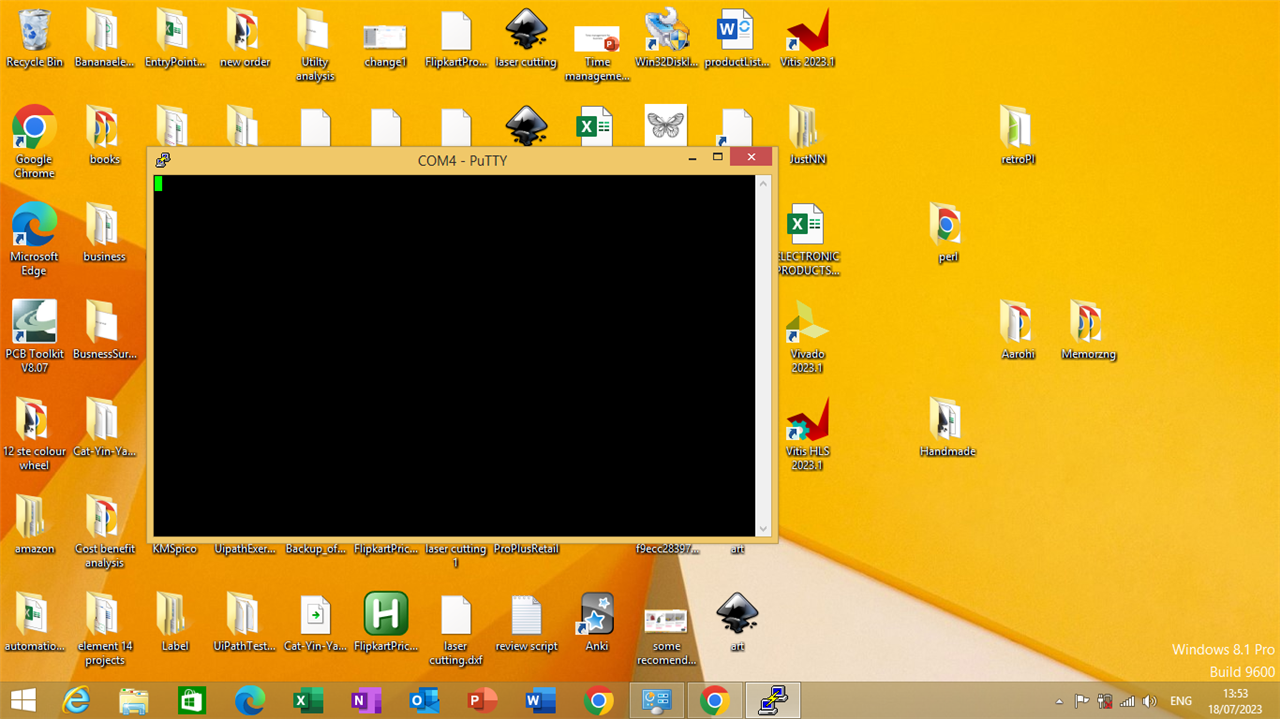Select the Anki desktop shortcut
Viewport: 1280px width, 719px height.
coord(597,616)
